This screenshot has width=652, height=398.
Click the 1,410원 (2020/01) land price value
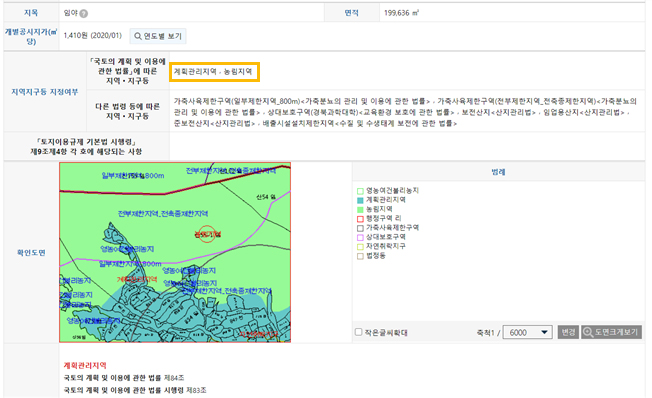(x=93, y=36)
